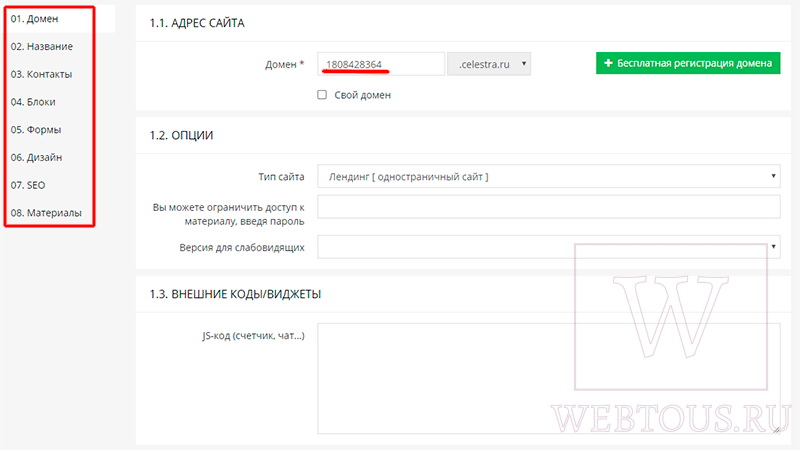Image resolution: width=800 pixels, height=450 pixels.
Task: Click the 1.3. ВНЕШНИЕ КОДЫ/ВИДЖЕТЫ heading
Action: [x=235, y=294]
